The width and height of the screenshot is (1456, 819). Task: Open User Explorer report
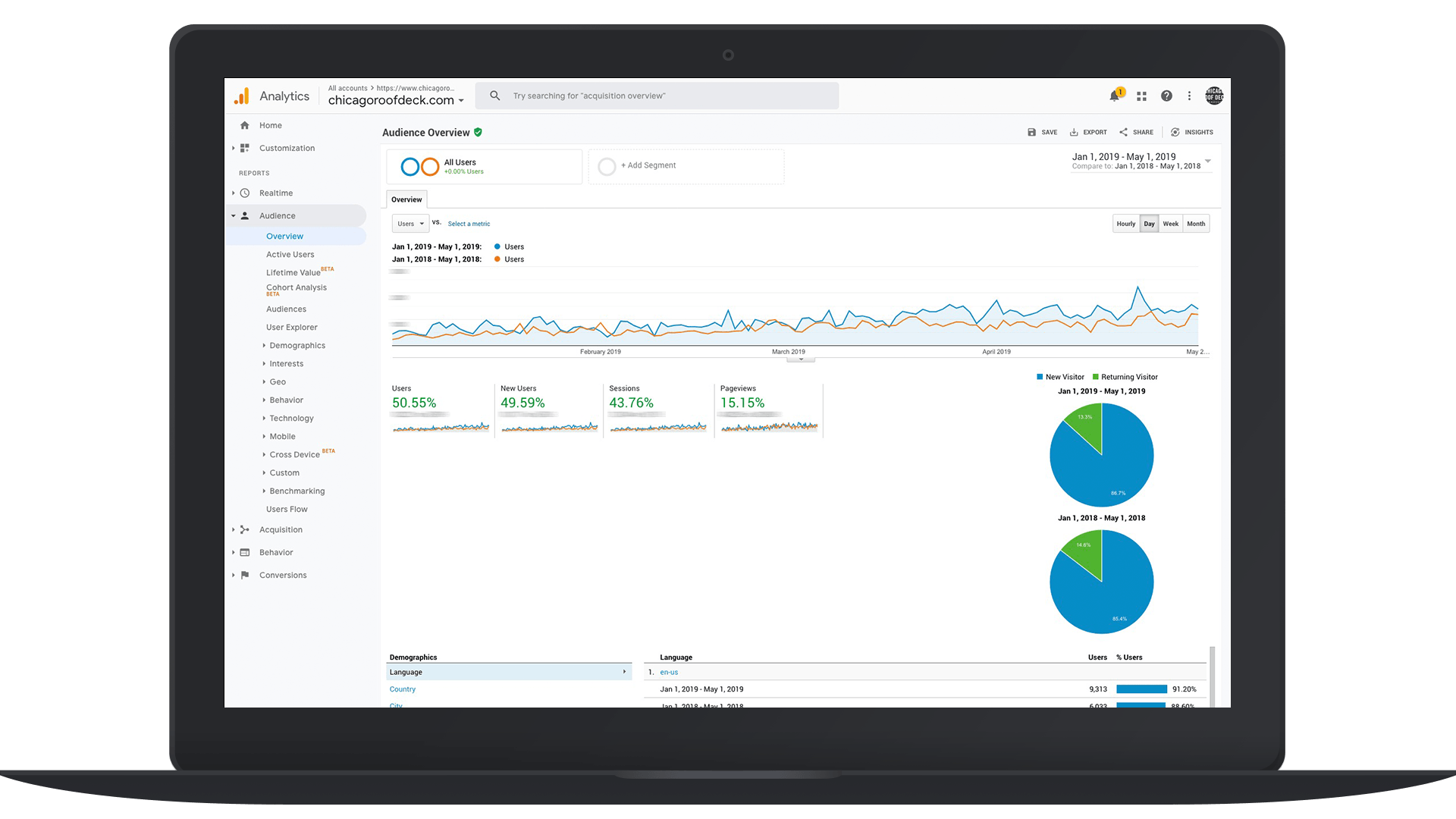pos(291,327)
